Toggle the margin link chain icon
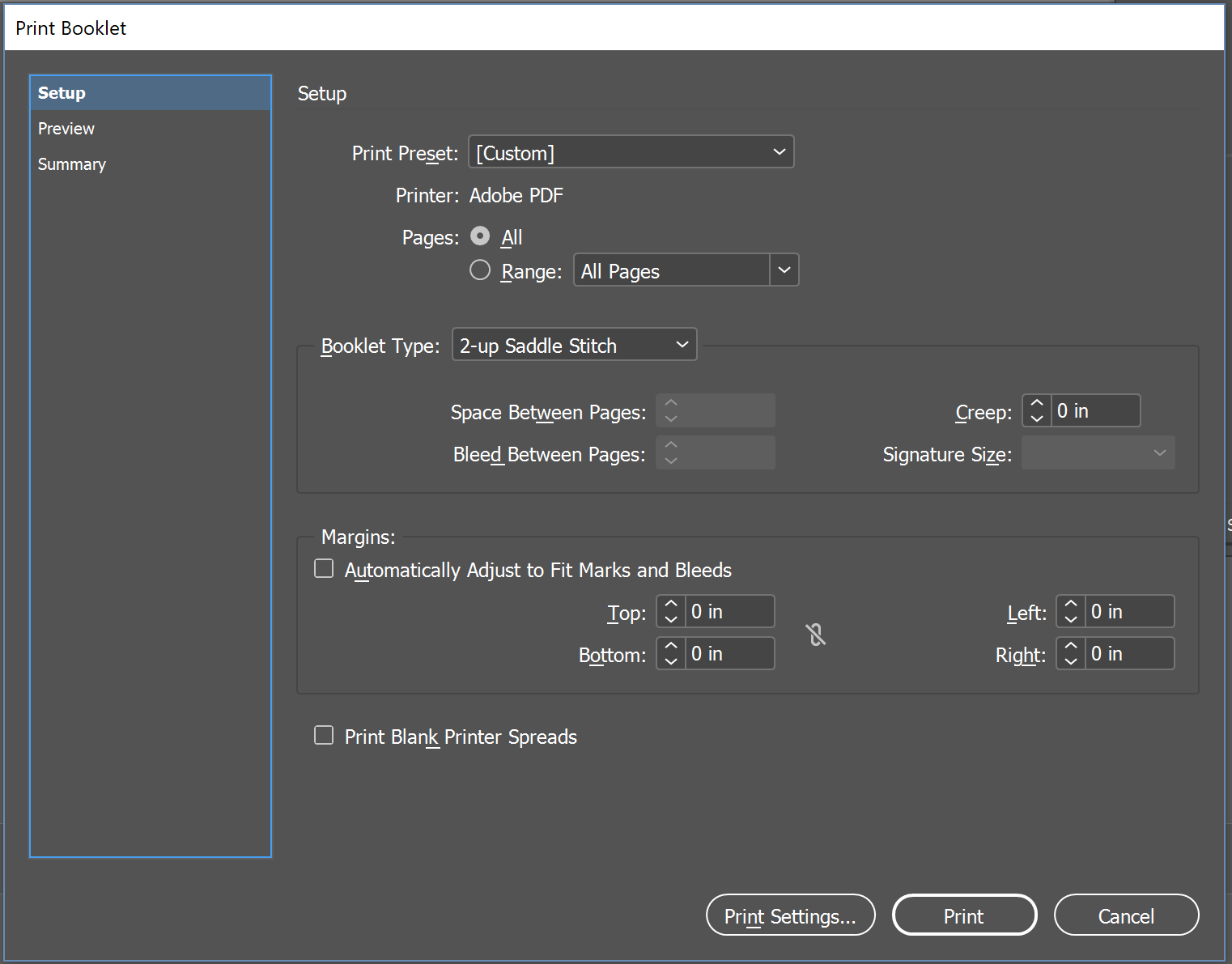The image size is (1232, 964). click(x=817, y=635)
